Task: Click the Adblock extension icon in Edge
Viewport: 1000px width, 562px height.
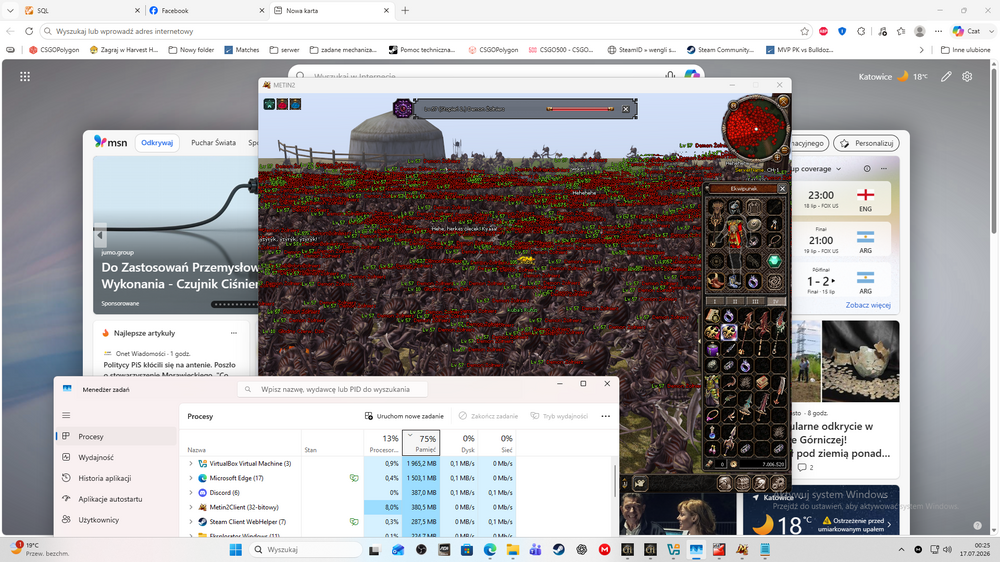Action: point(823,31)
